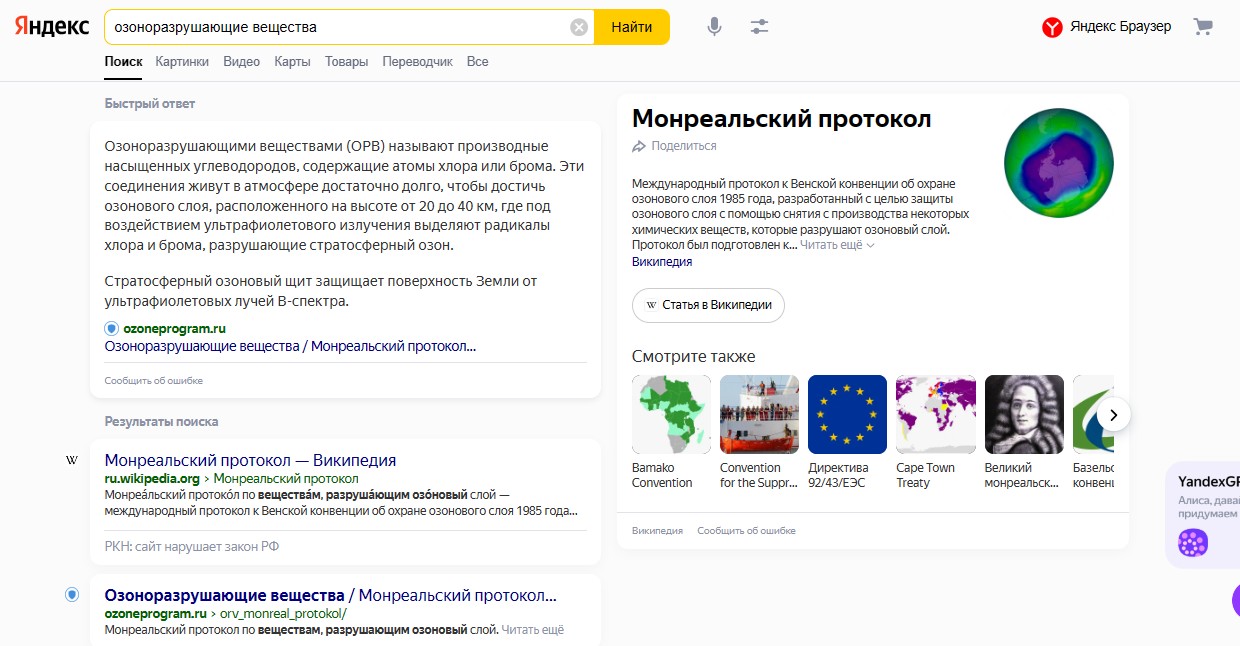Image resolution: width=1240 pixels, height=646 pixels.
Task: Click the Монреальский протокол breadcrumb in first result
Action: (286, 479)
